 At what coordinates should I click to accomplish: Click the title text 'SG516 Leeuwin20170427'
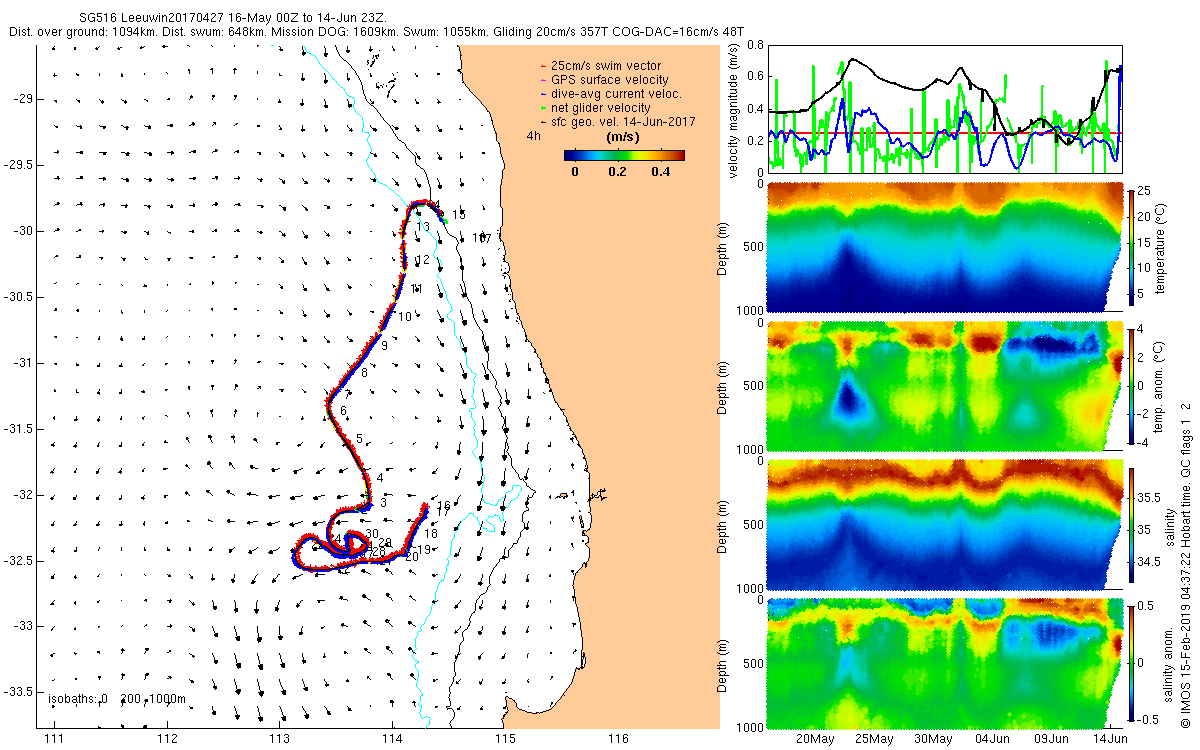coord(152,18)
